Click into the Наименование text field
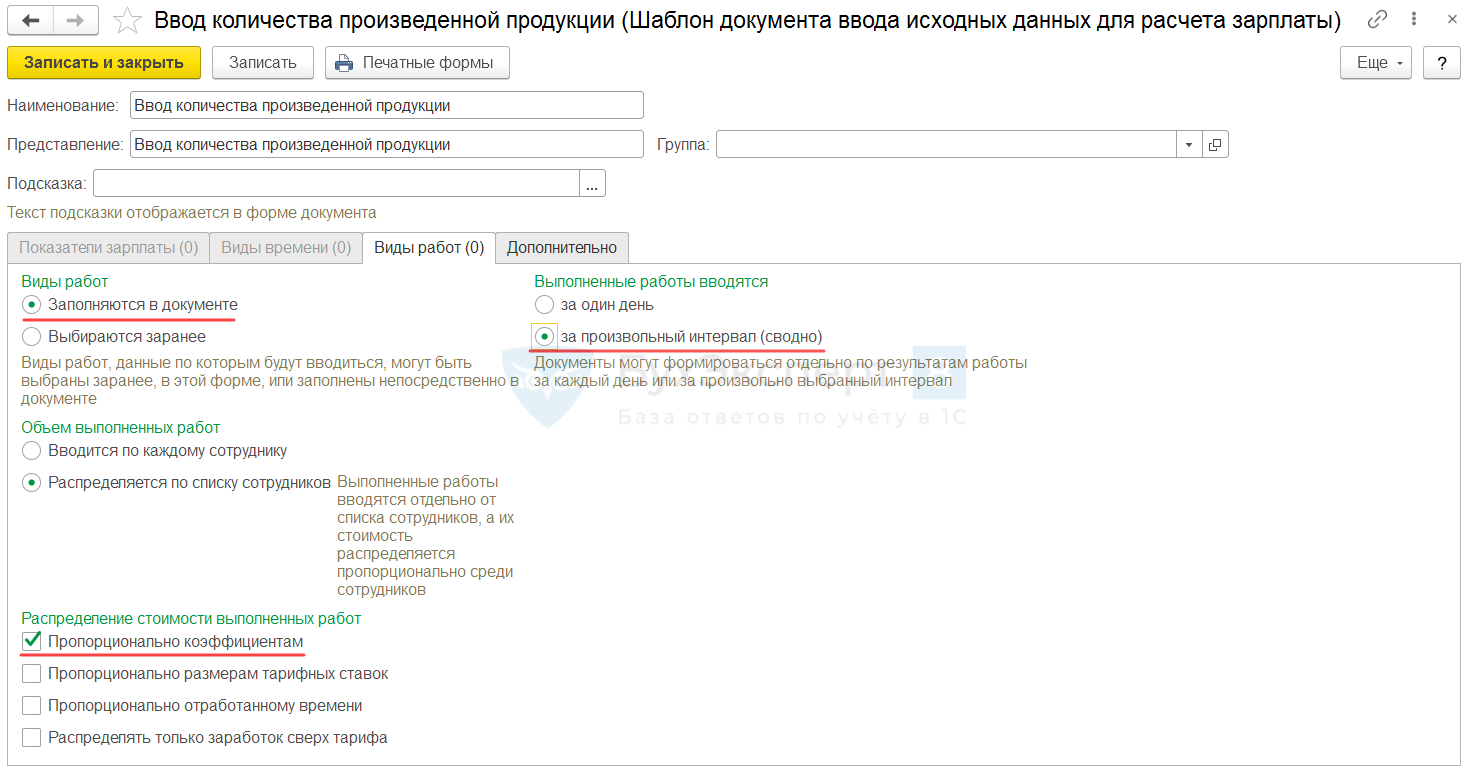The height and width of the screenshot is (775, 1469). 386,106
